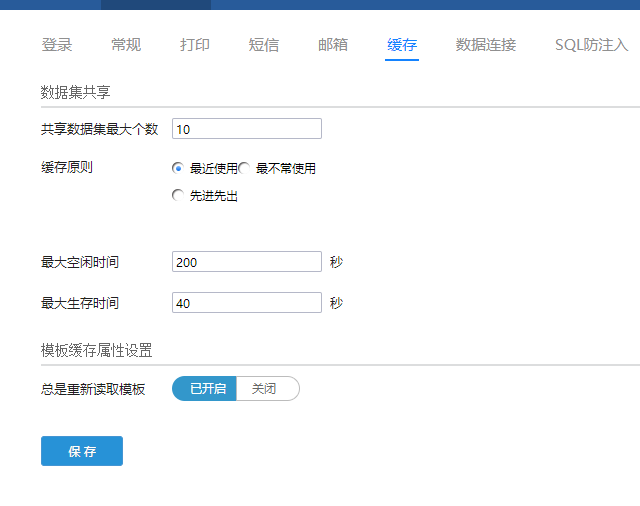Choose the 最不常使用 cache option
The width and height of the screenshot is (640, 506).
(244, 168)
